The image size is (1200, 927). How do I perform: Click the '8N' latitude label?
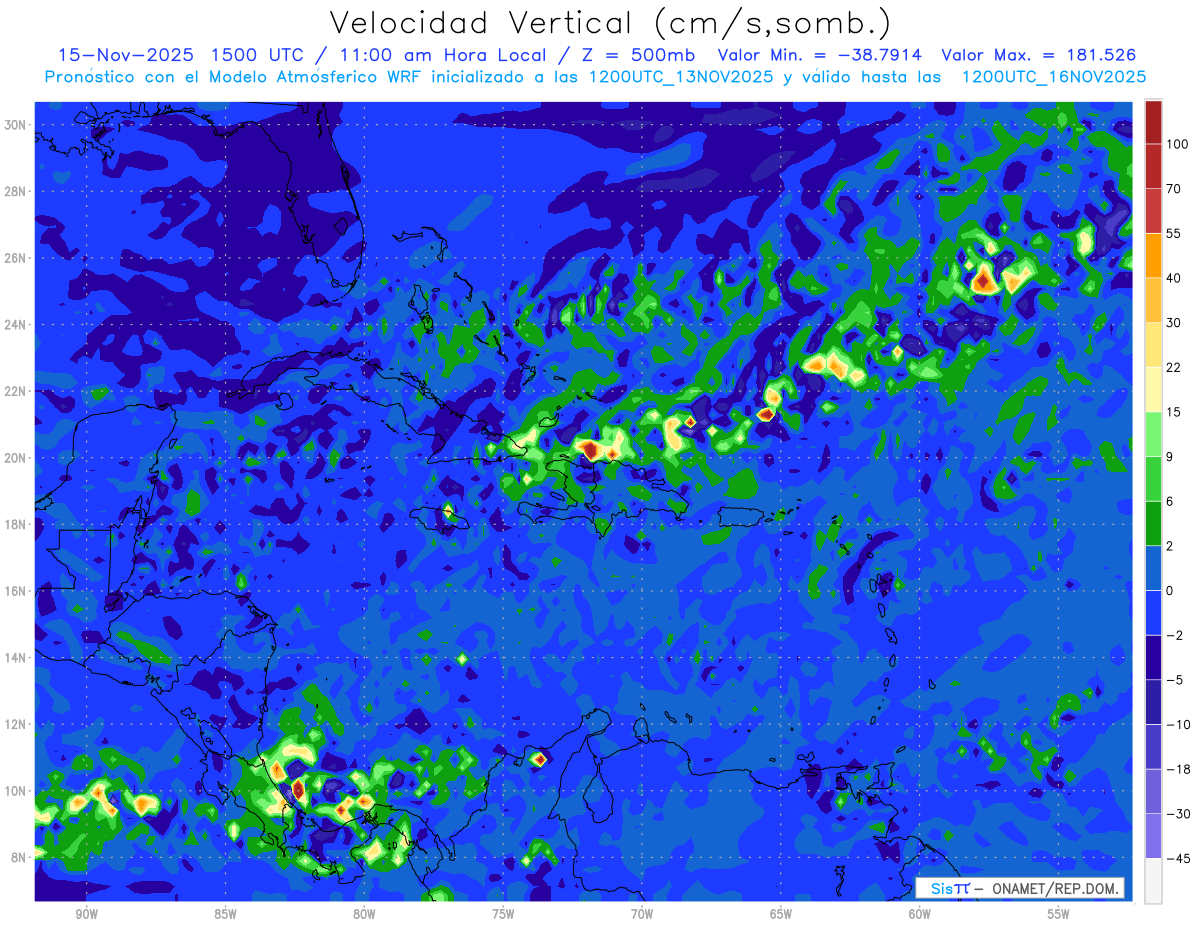tap(20, 858)
